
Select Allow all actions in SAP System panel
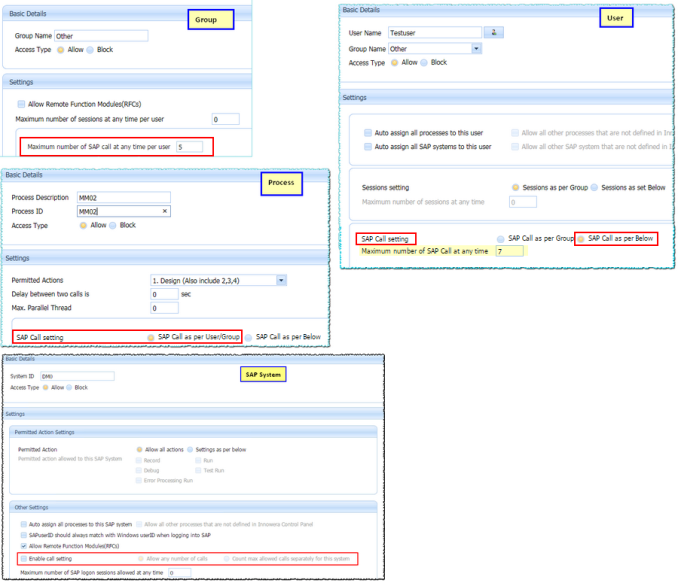pos(139,449)
